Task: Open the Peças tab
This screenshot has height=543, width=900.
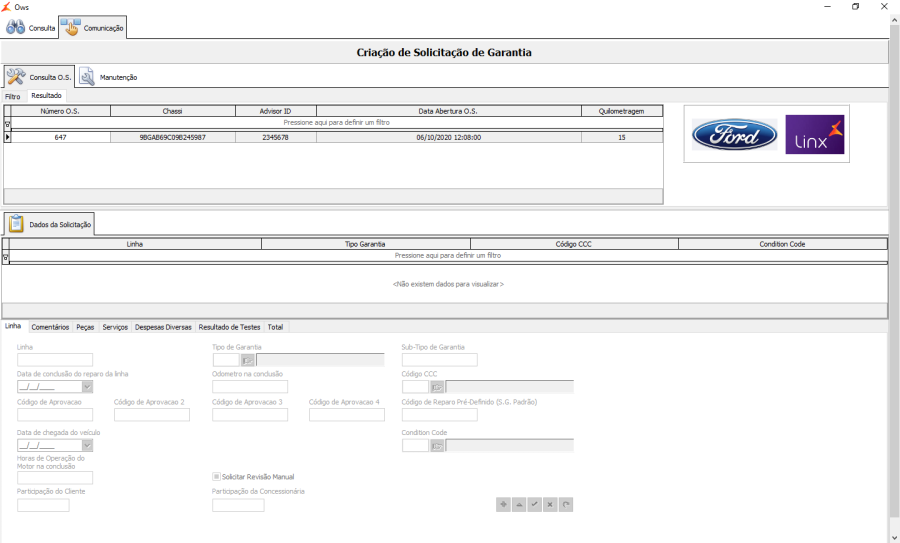Action: 85,327
